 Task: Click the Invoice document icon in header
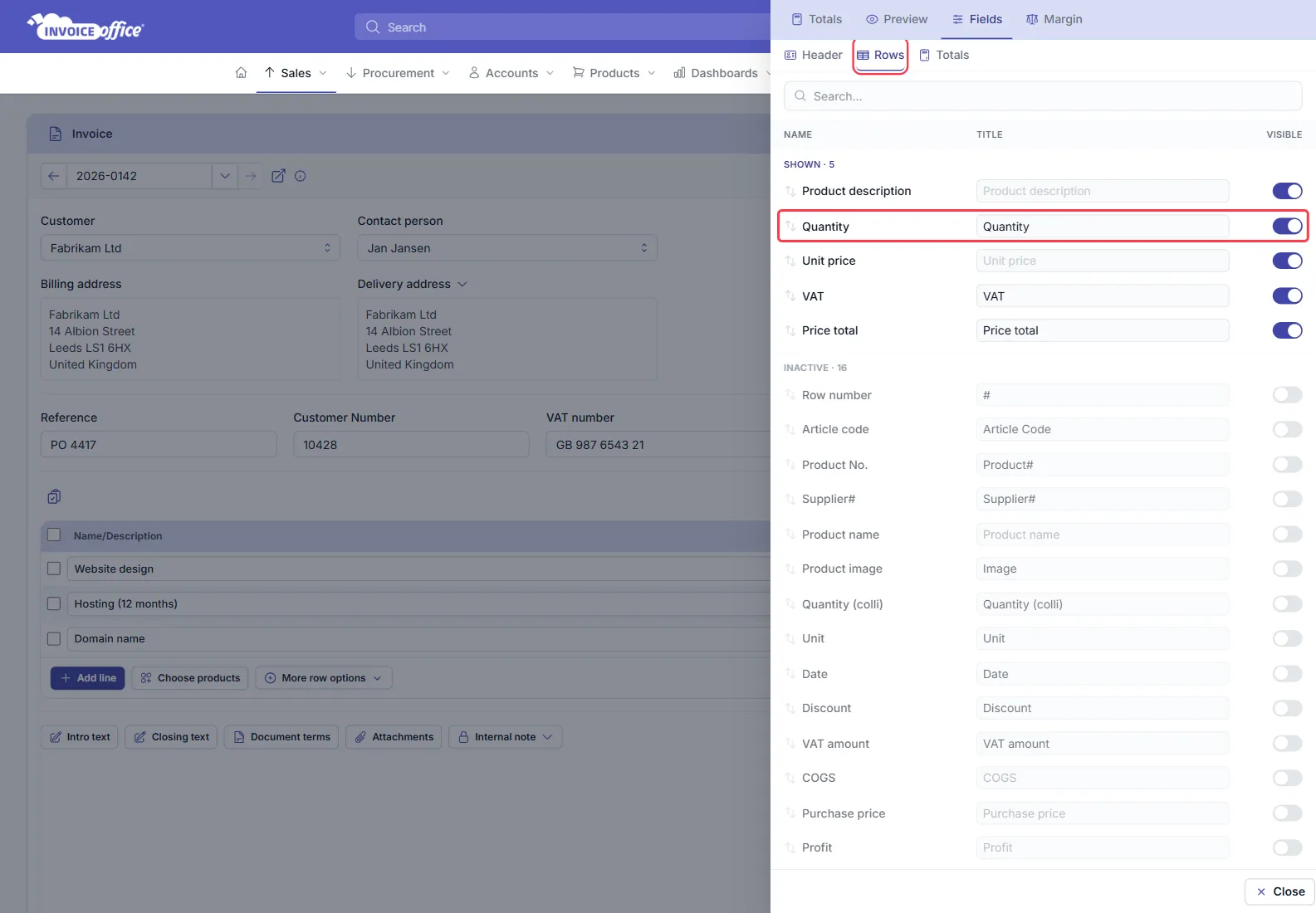[x=56, y=134]
